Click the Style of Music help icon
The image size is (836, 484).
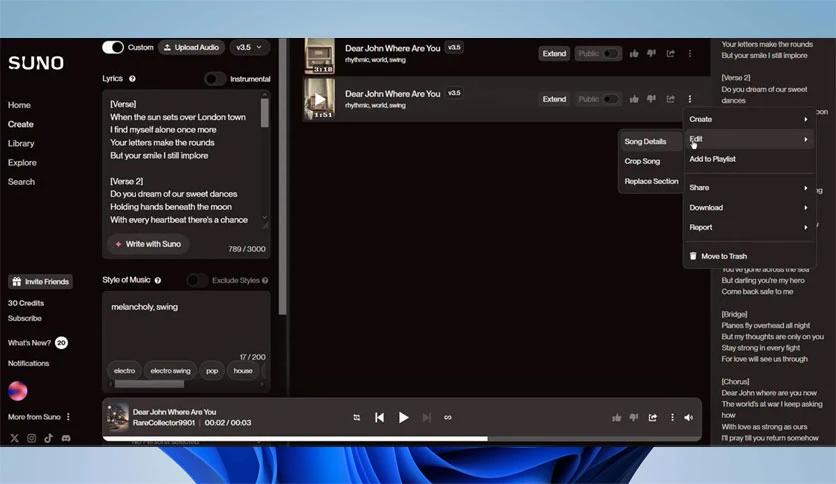pos(158,280)
